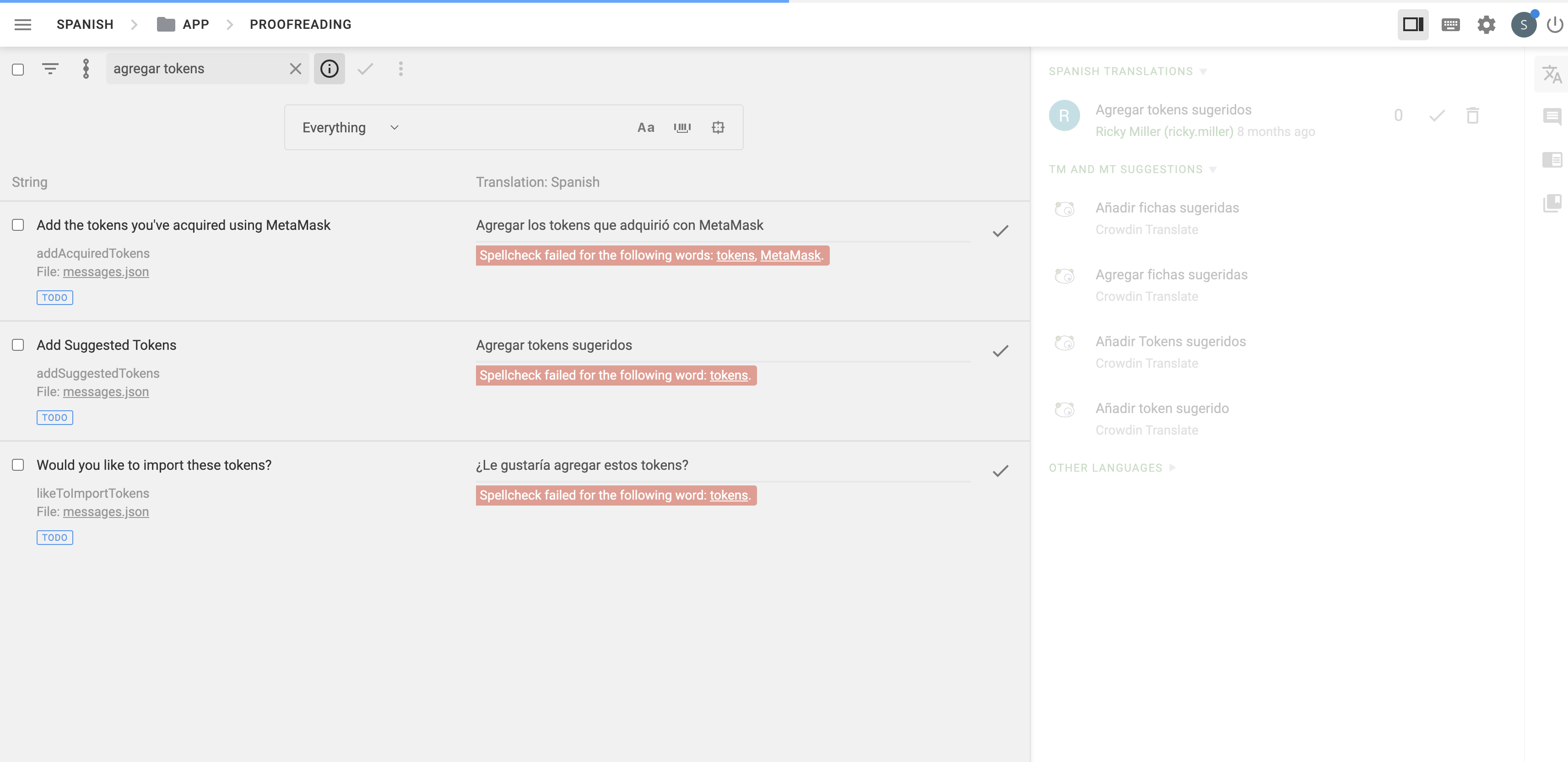
Task: Go to SPANISH breadcrumb item
Action: pyautogui.click(x=85, y=24)
